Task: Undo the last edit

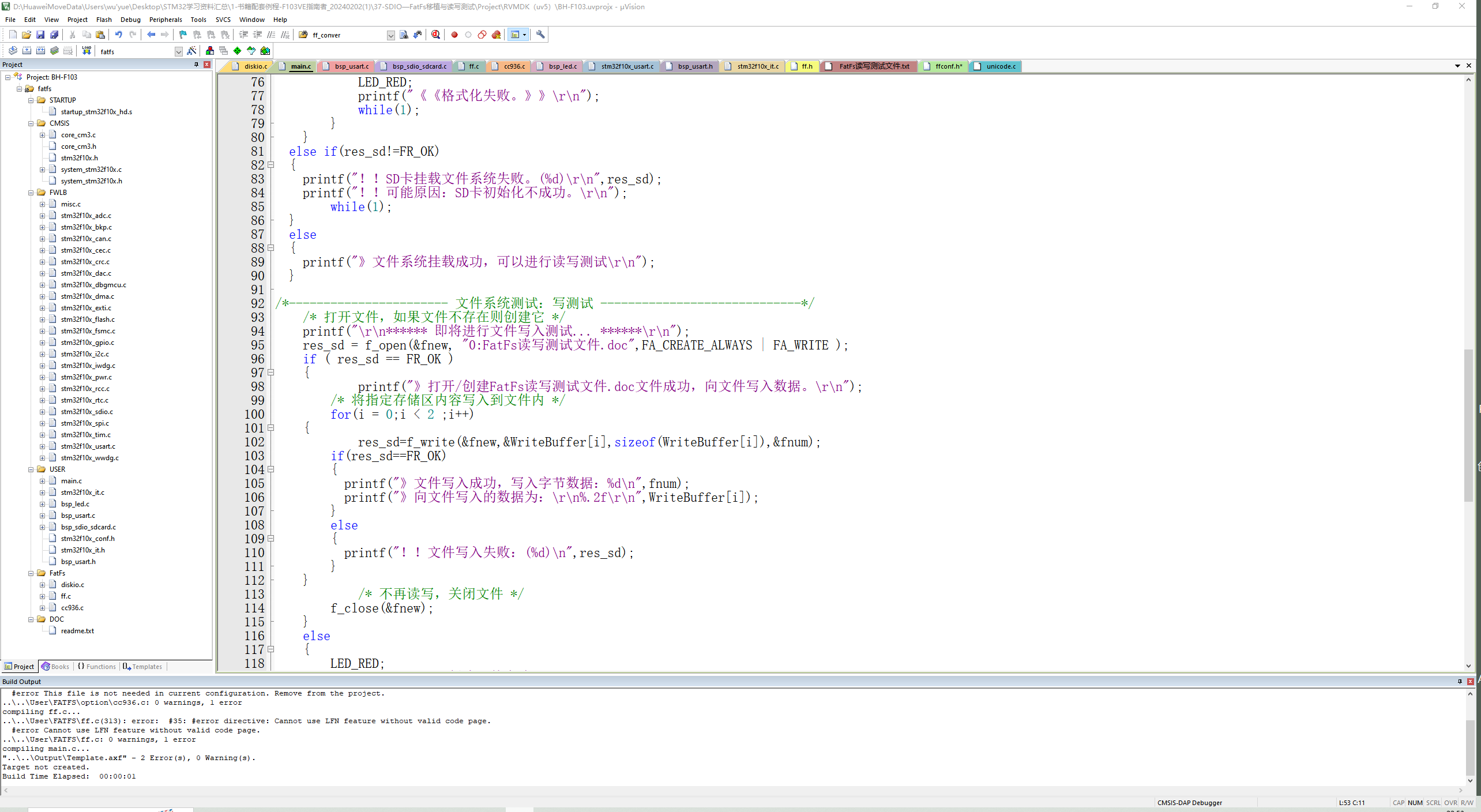Action: (x=119, y=35)
